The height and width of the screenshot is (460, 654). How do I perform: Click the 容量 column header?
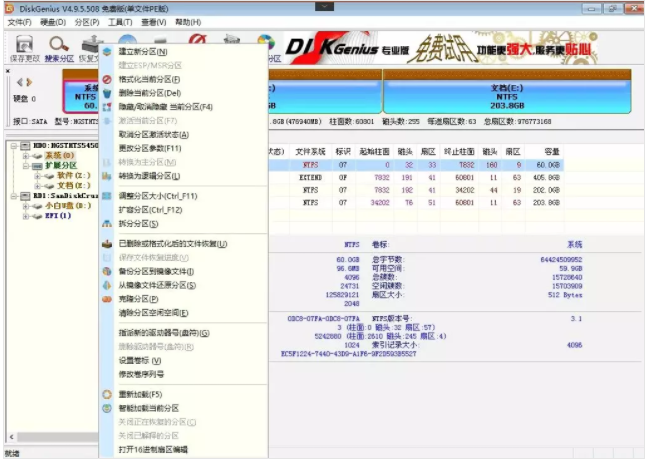click(x=552, y=151)
